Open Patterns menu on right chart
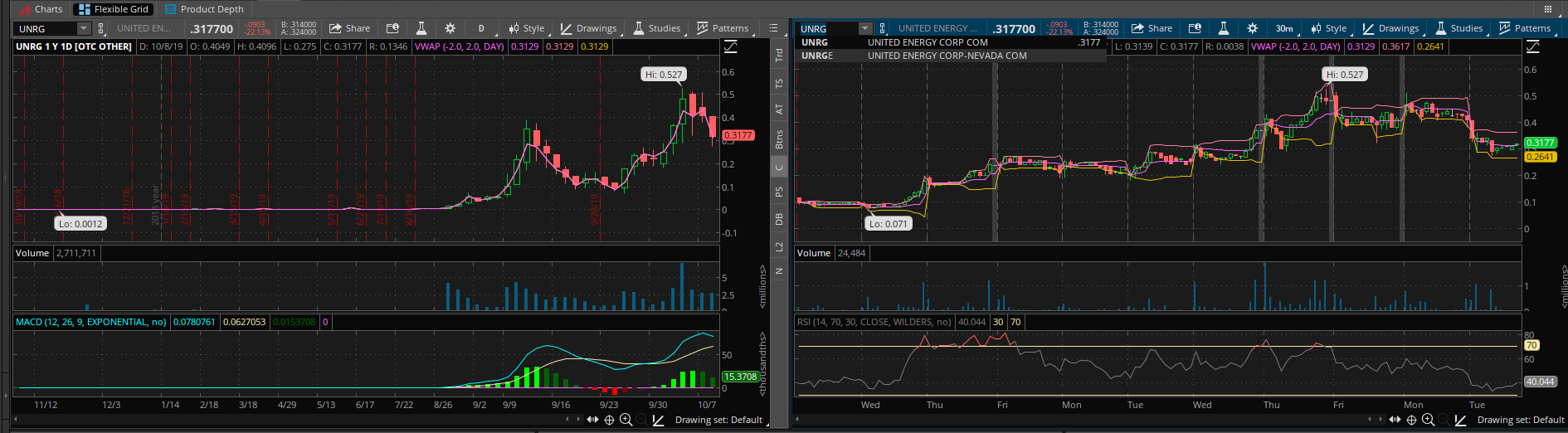Screen dimensions: 1568x433 point(1525,28)
